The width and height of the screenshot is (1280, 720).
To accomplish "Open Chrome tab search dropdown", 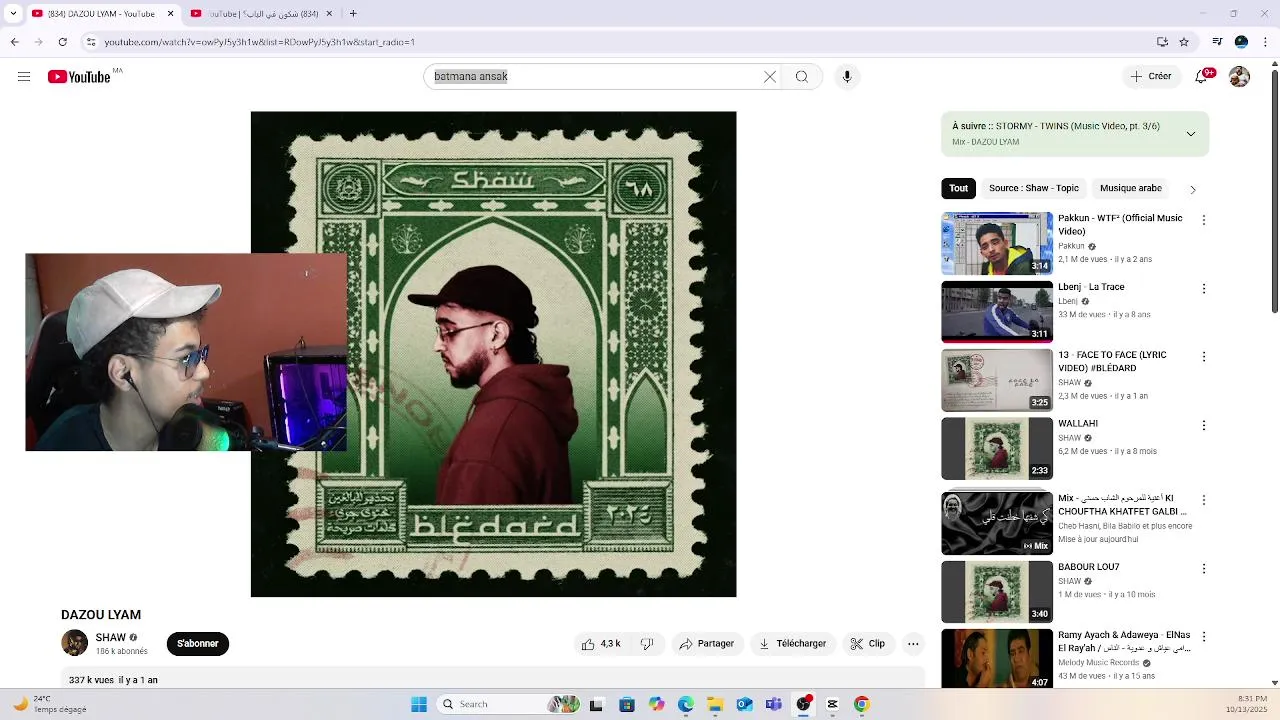I will tap(13, 14).
